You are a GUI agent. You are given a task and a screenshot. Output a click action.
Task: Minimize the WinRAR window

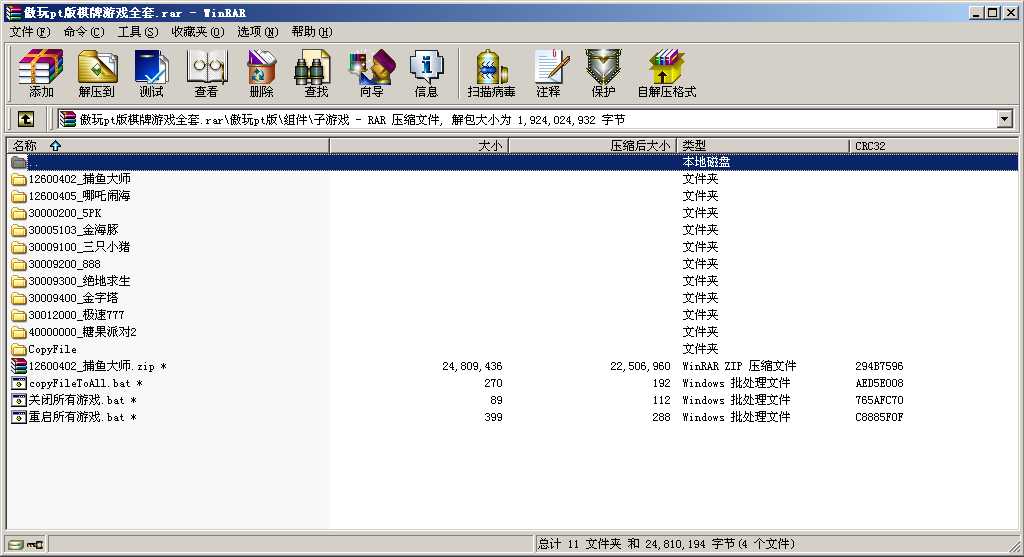point(976,12)
